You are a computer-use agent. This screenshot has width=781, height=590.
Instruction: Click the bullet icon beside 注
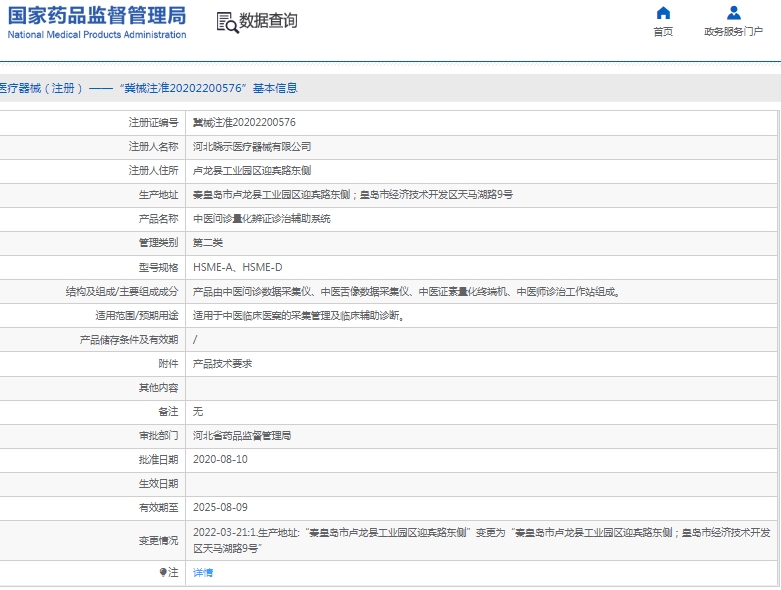pos(163,572)
